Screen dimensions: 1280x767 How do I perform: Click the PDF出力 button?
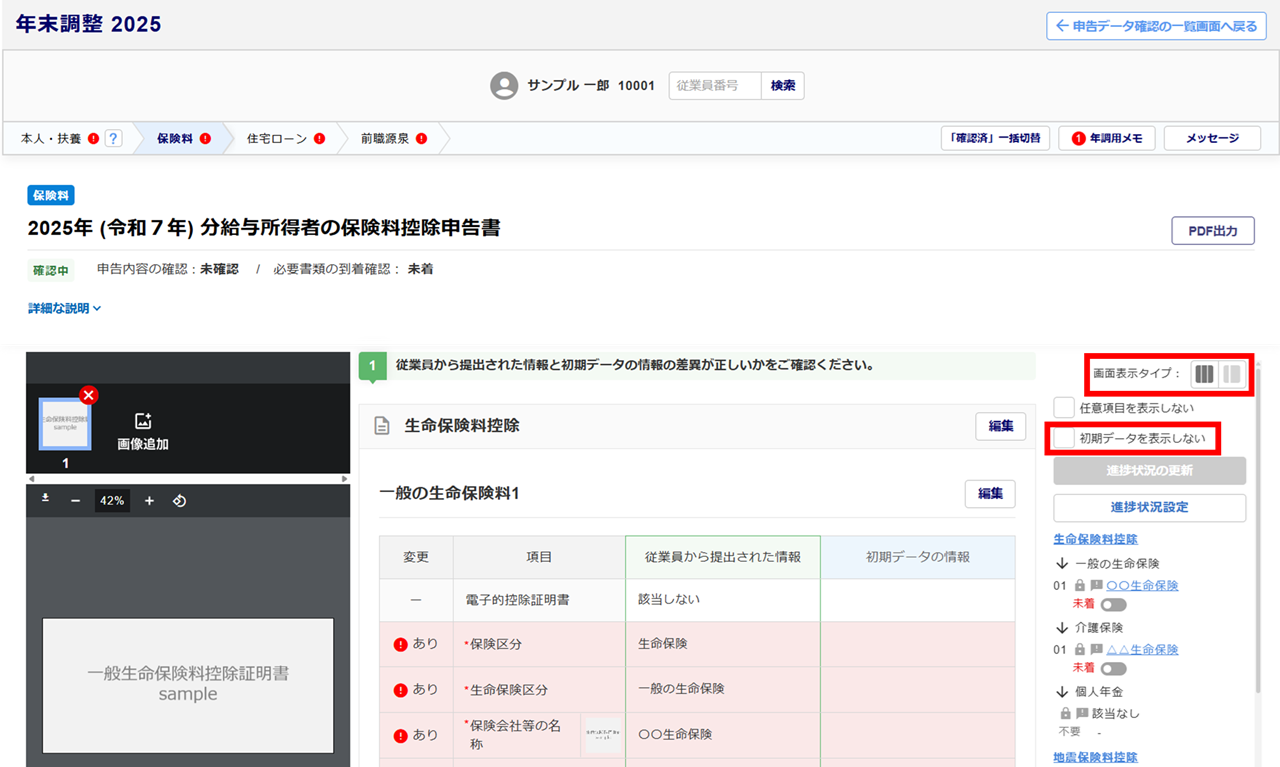click(1212, 231)
